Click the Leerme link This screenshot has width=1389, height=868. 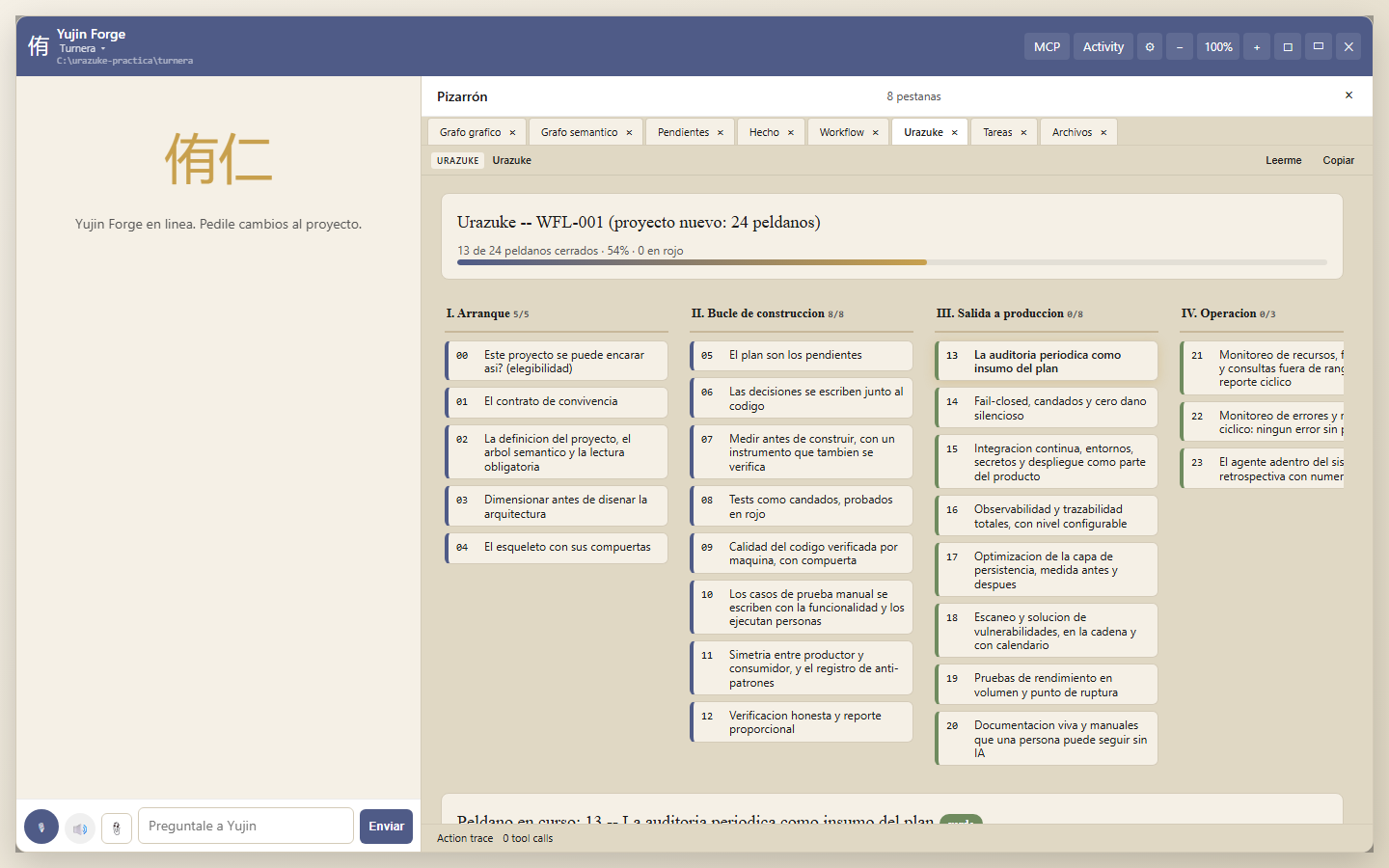point(1283,161)
